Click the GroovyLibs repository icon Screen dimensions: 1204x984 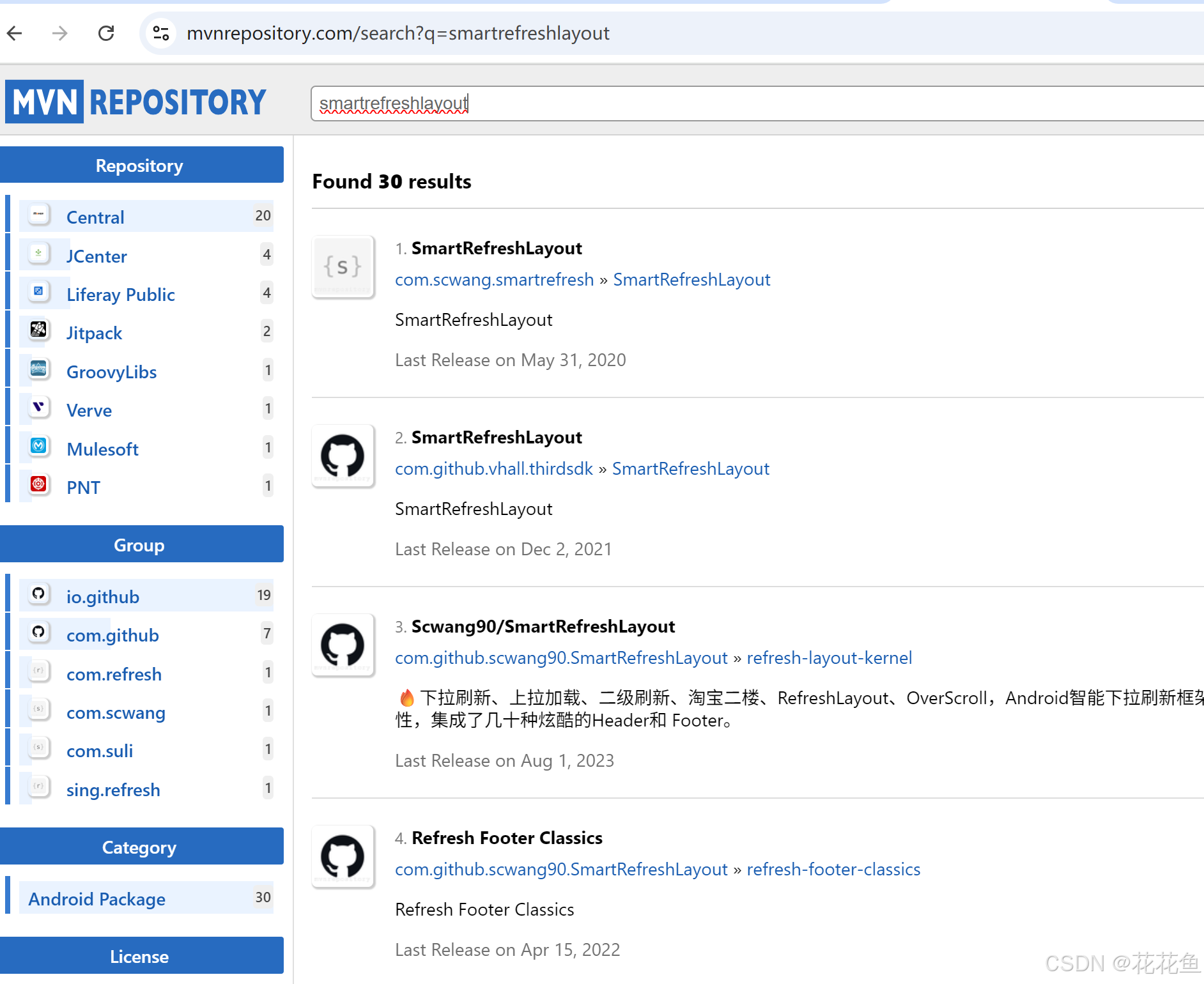39,369
